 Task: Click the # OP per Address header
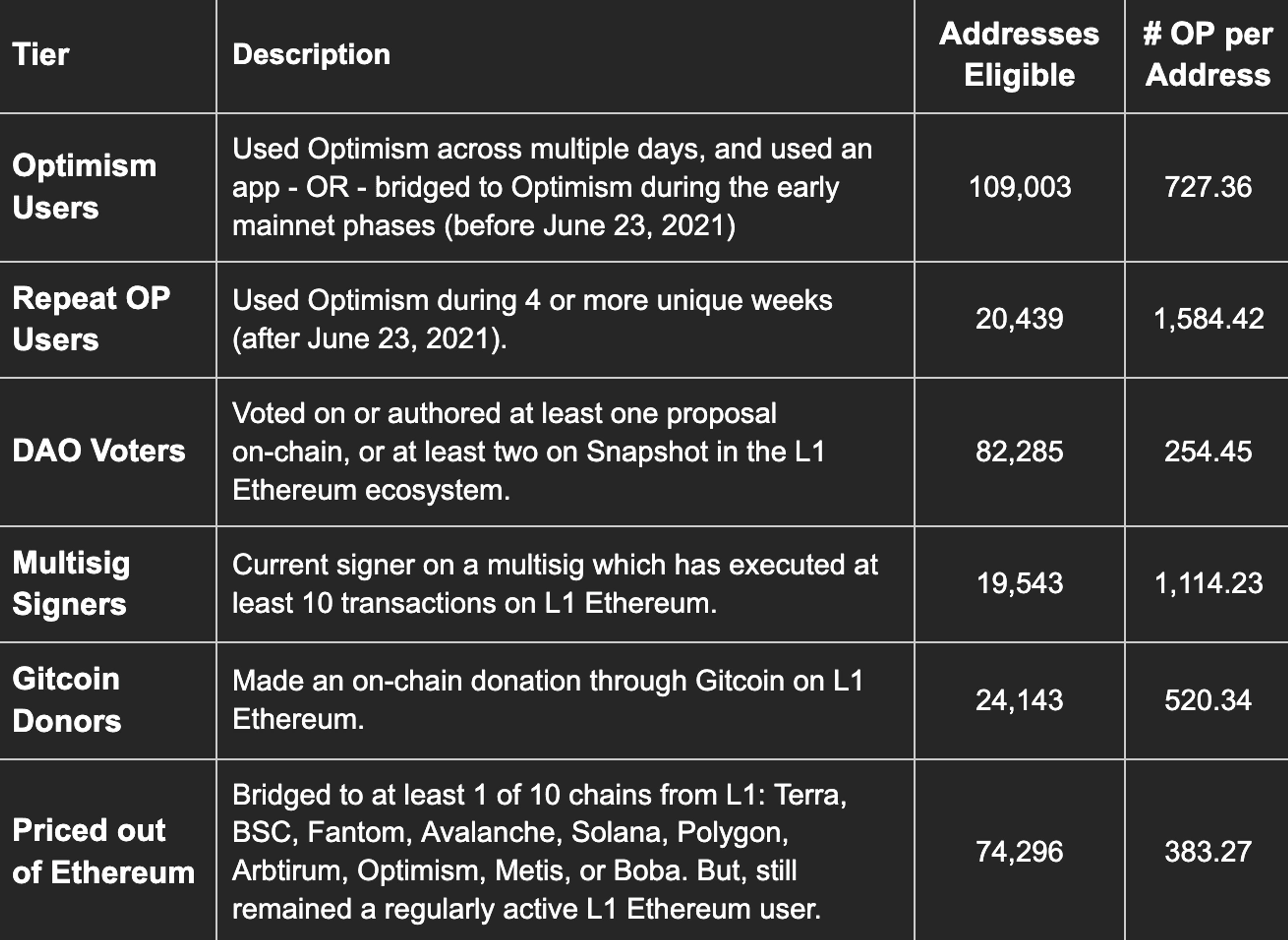1207,54
